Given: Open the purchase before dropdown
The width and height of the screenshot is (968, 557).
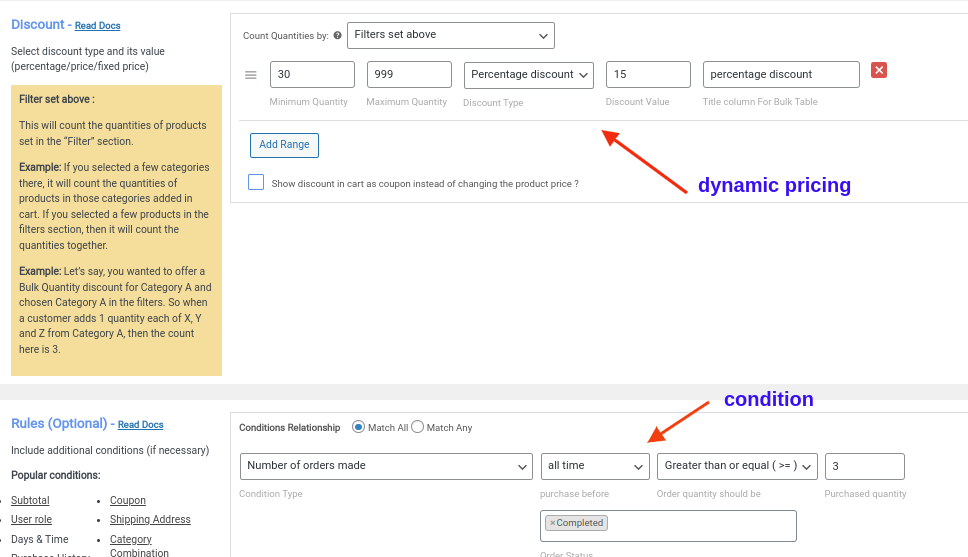Looking at the screenshot, I should [x=595, y=466].
